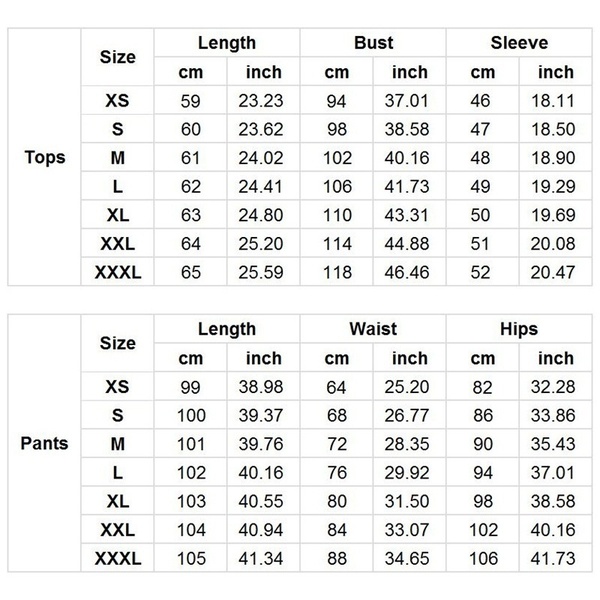This screenshot has height=600, width=600.
Task: Click the Pants row label
Action: (x=44, y=443)
